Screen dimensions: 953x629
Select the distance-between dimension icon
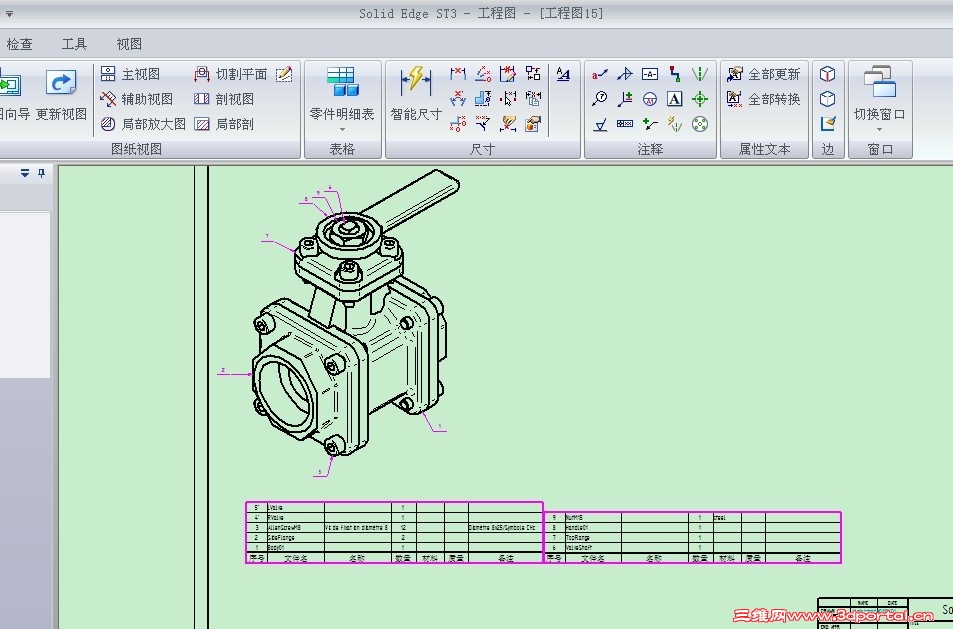coord(458,74)
